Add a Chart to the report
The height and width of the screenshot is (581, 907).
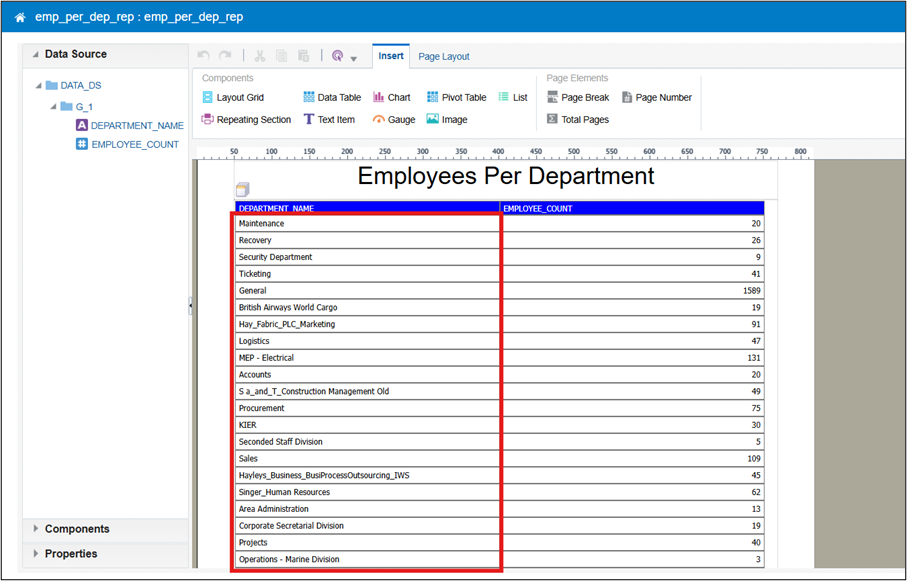[x=391, y=98]
